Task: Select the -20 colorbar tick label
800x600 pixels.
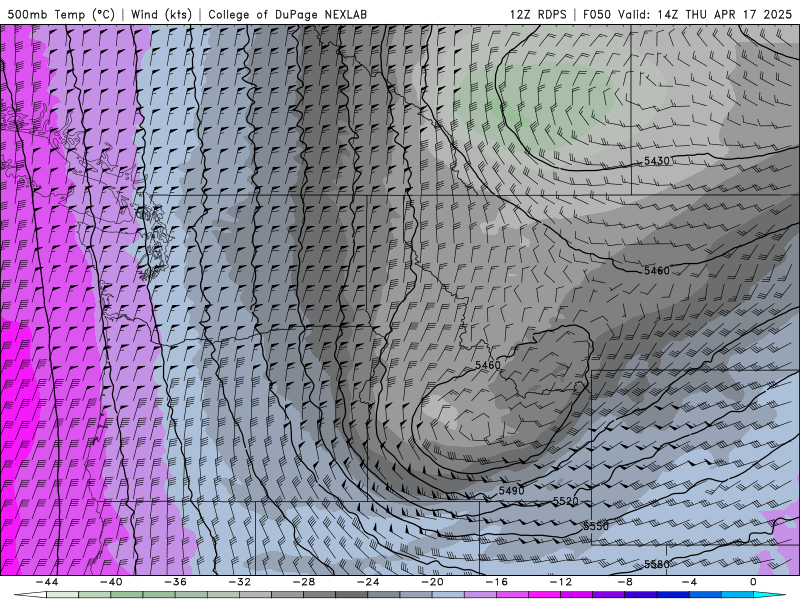Action: point(432,582)
